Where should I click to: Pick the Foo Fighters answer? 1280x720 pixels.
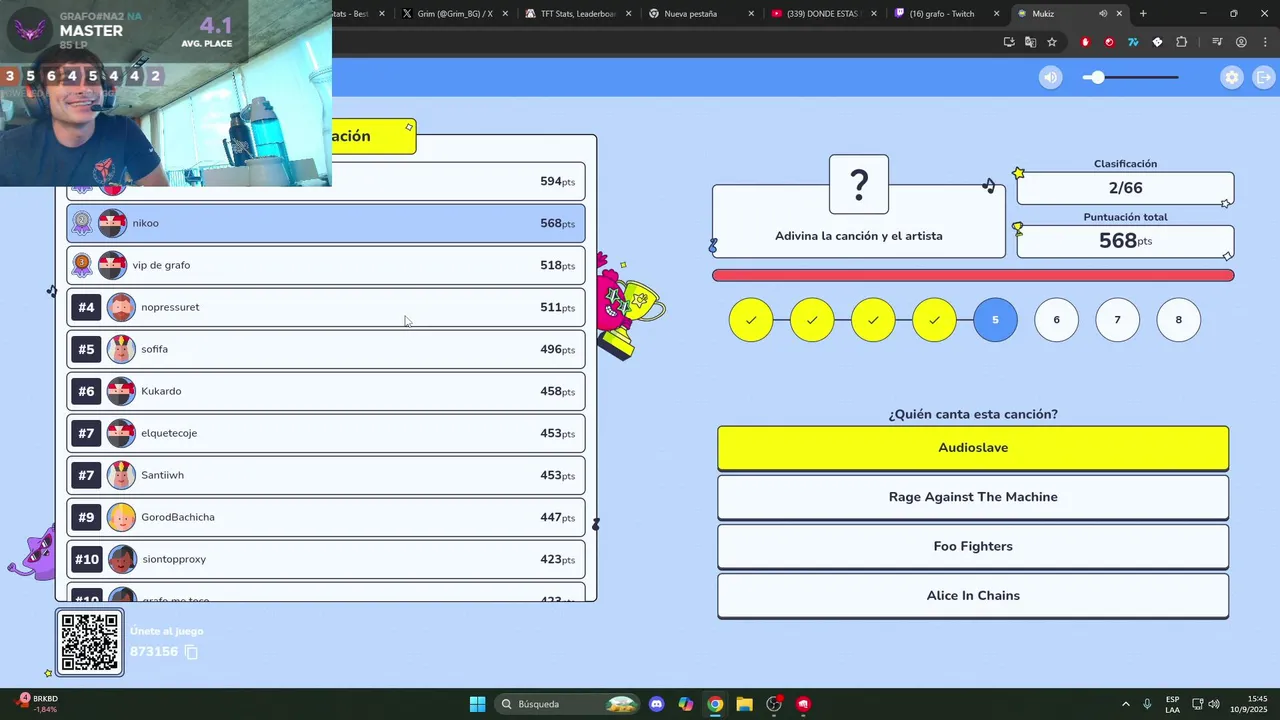click(973, 546)
